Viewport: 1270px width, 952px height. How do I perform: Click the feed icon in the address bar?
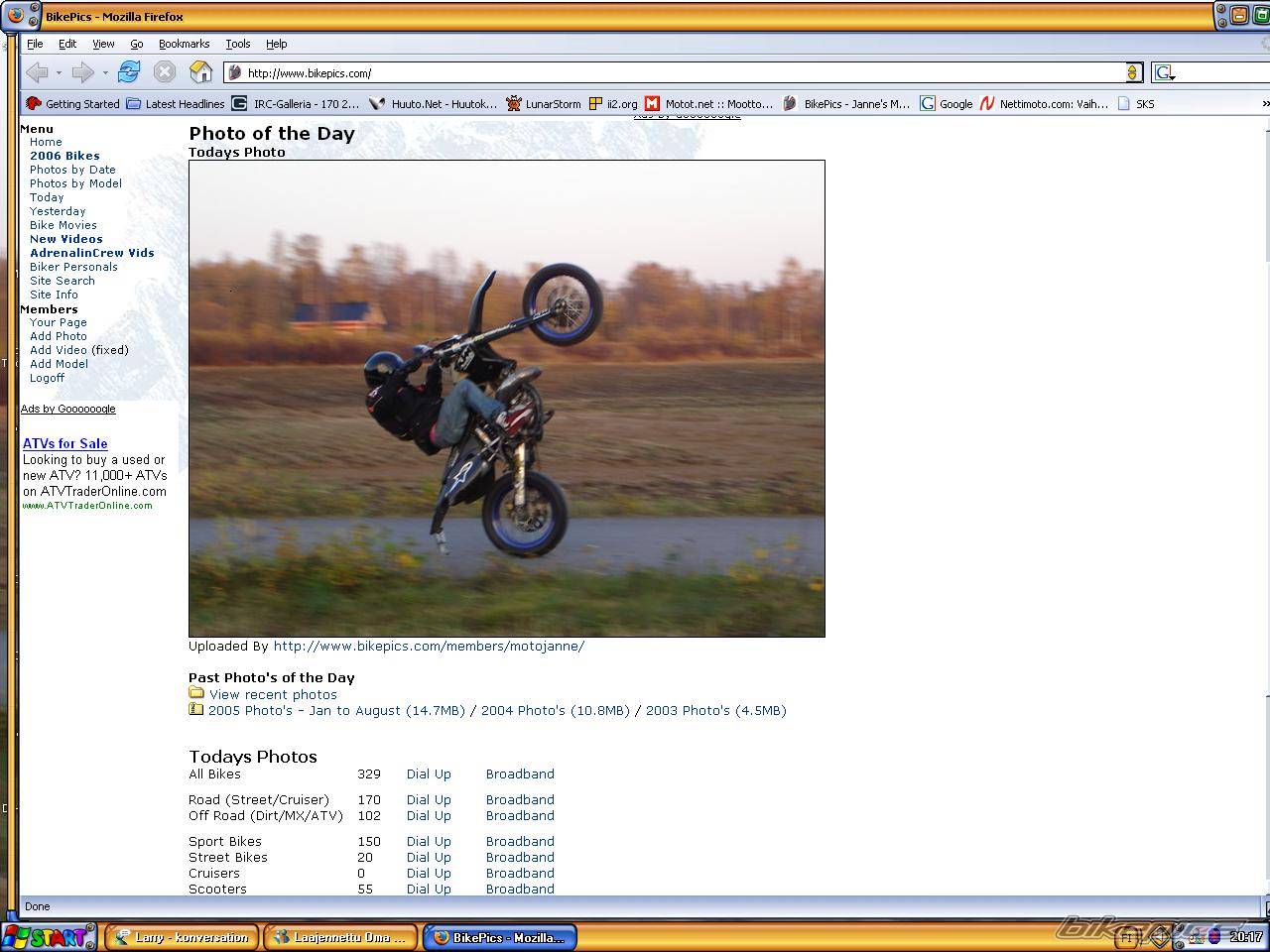coord(1133,72)
